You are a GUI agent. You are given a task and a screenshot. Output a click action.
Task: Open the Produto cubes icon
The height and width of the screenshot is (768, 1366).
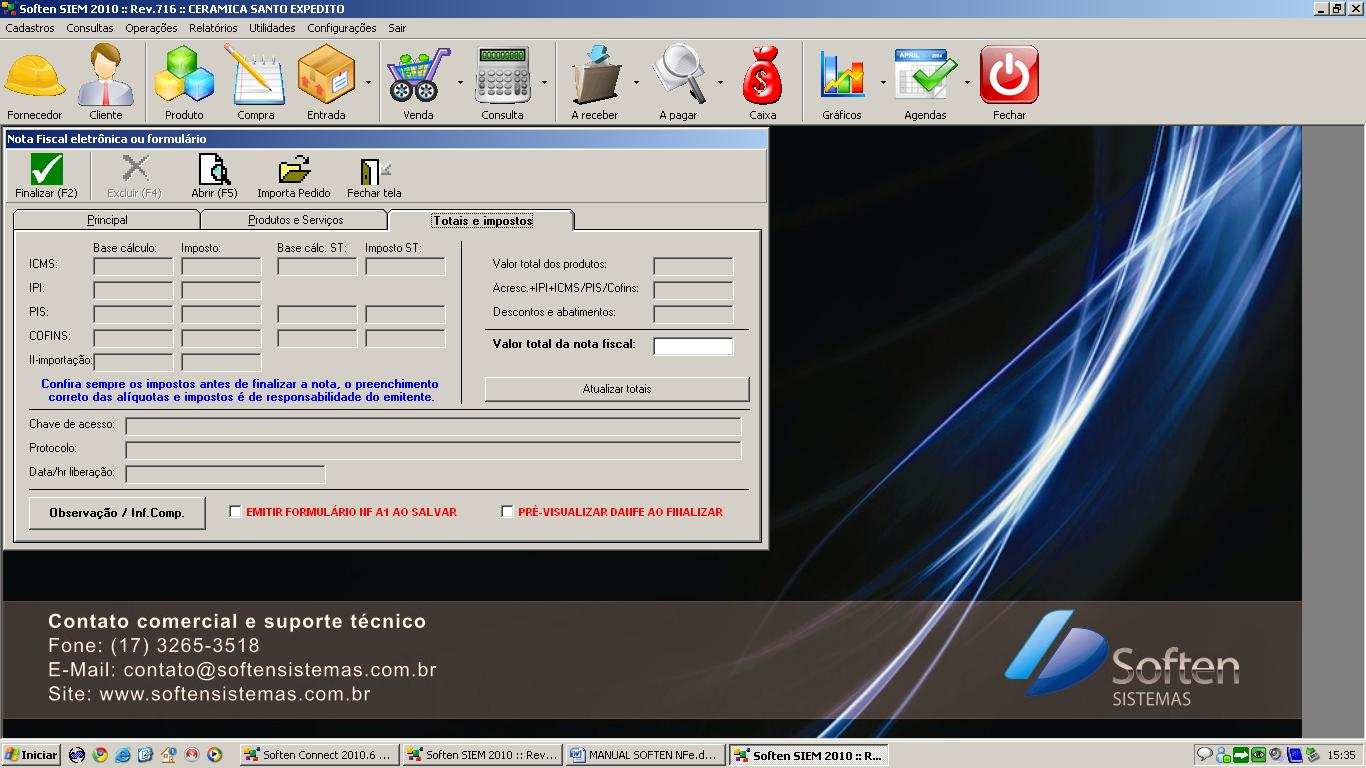(184, 76)
